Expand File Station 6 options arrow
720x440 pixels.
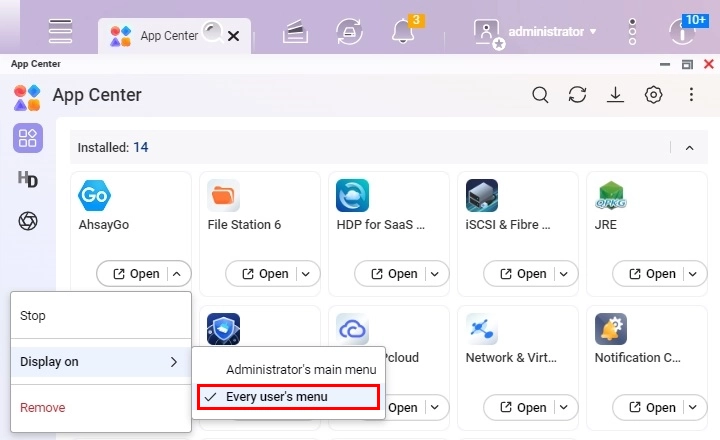306,274
